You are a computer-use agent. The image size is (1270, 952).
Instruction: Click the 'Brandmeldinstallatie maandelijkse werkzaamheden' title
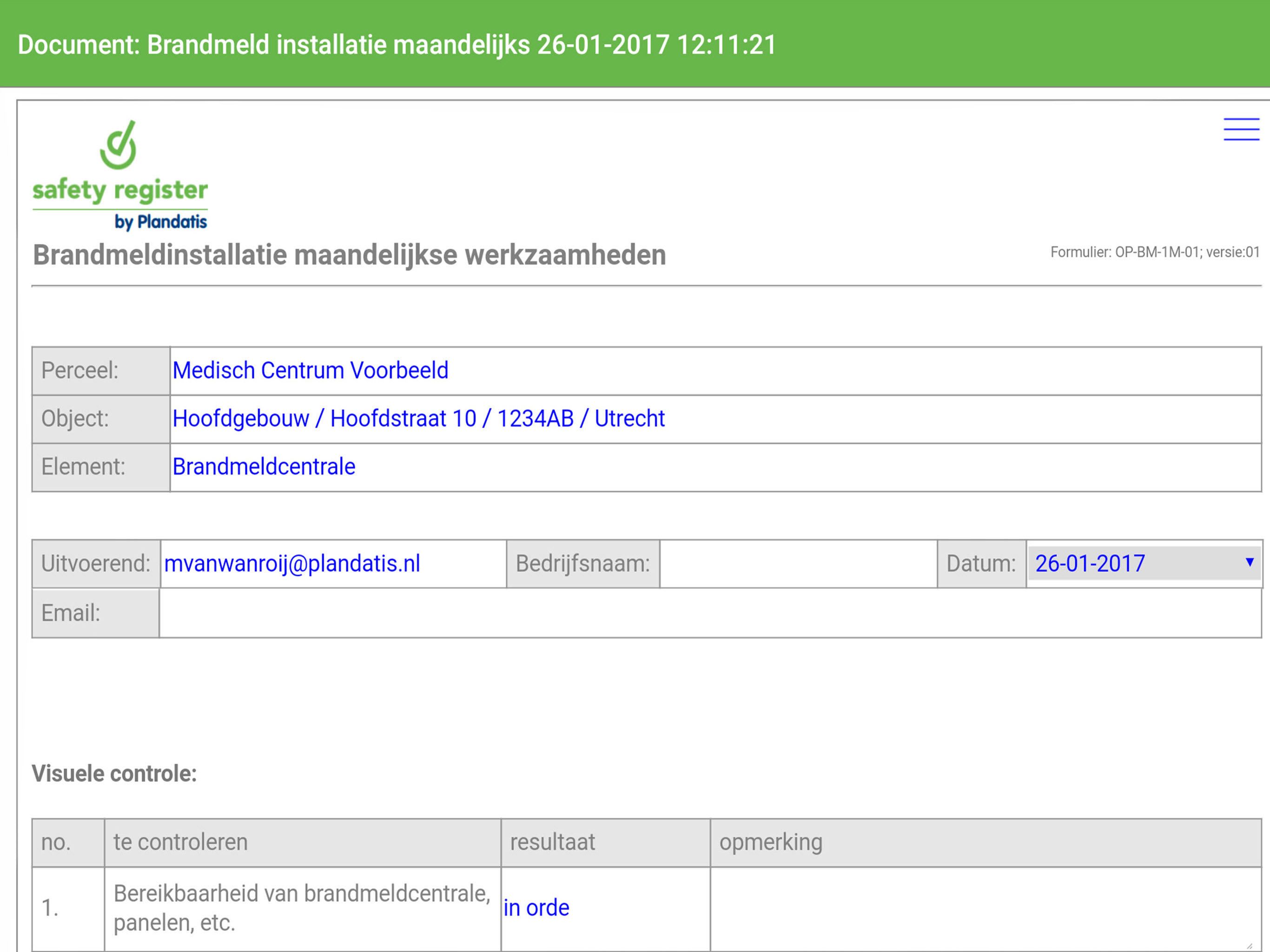point(349,255)
